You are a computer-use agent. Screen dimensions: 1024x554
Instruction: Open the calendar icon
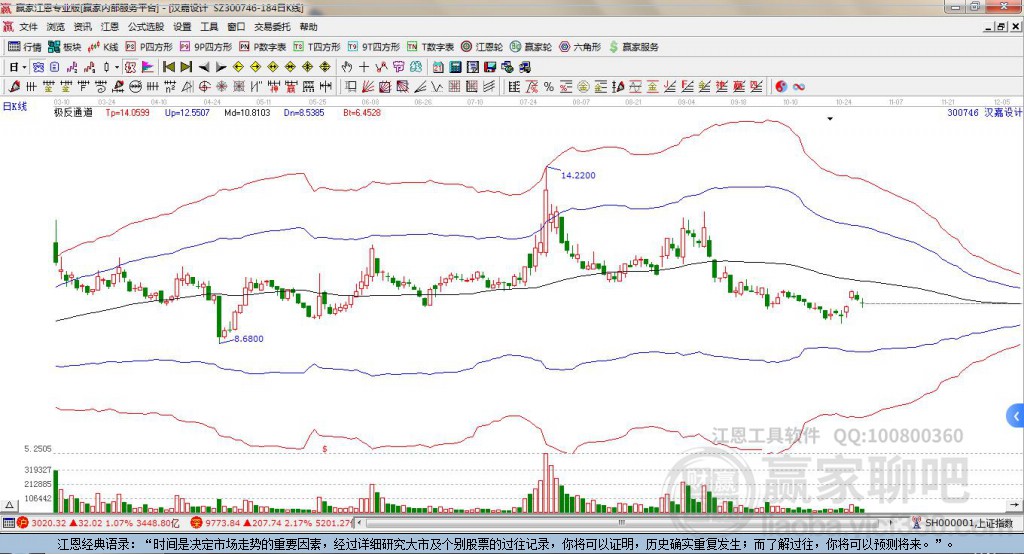tap(438, 67)
